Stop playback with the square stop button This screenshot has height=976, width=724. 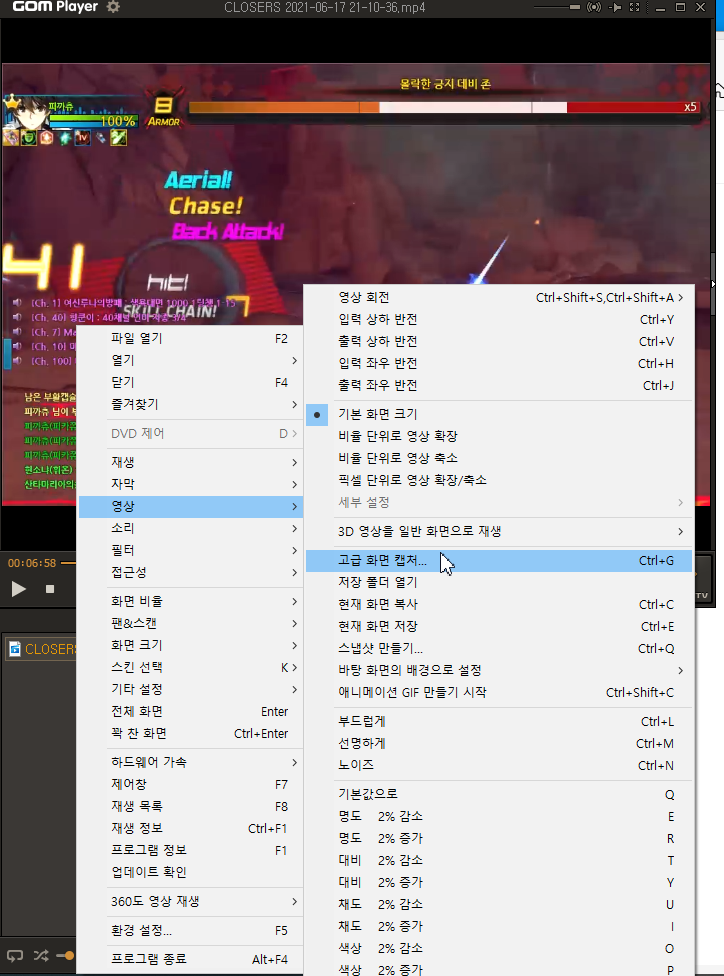tap(50, 589)
